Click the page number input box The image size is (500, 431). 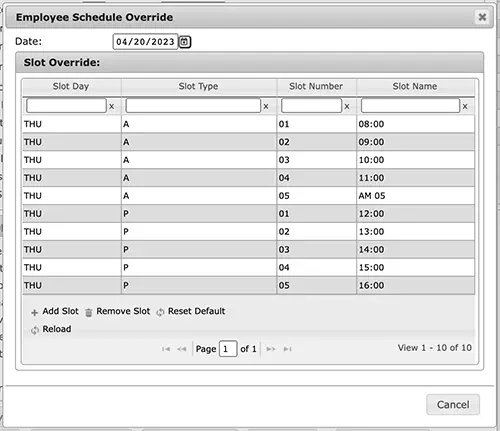tap(228, 349)
